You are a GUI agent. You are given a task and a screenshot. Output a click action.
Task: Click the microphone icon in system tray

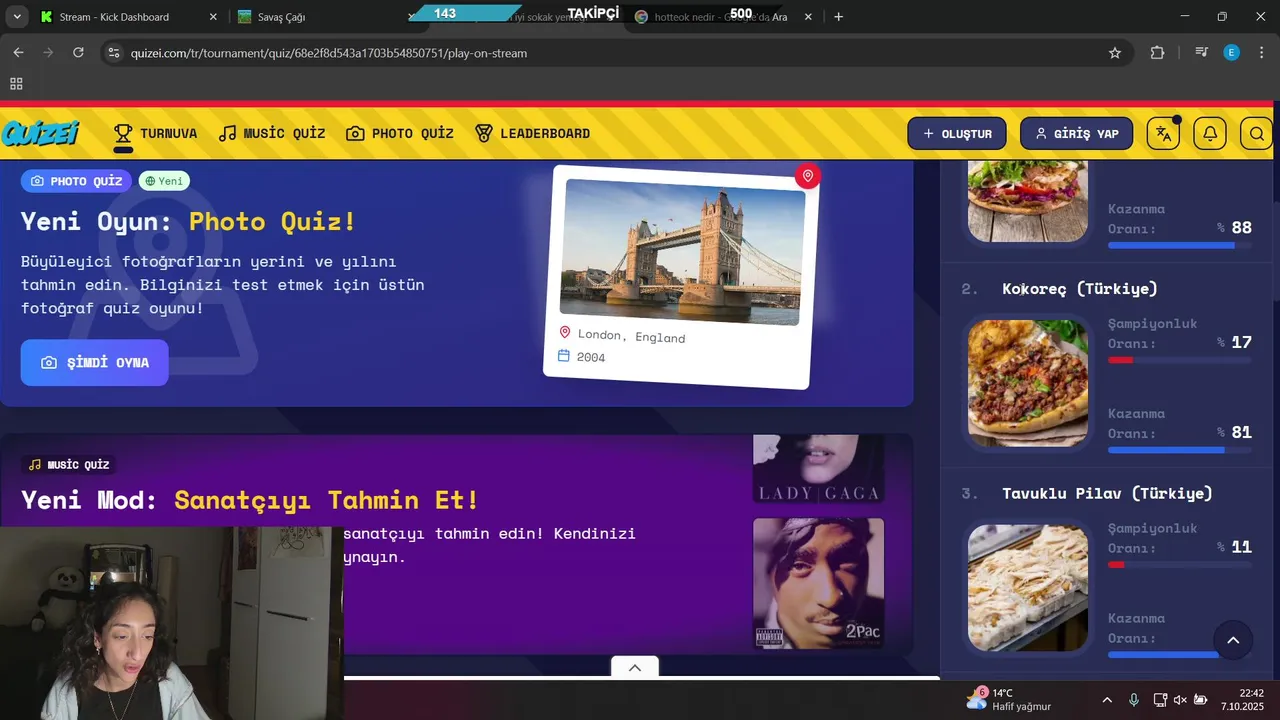coord(1134,700)
